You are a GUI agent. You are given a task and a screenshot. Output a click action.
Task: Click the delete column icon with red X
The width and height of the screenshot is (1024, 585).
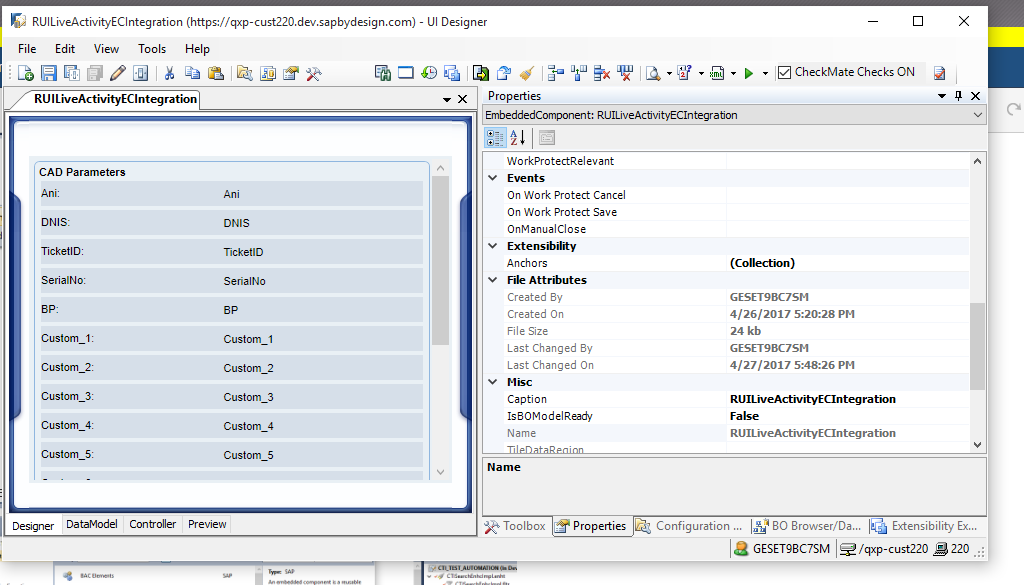(625, 73)
